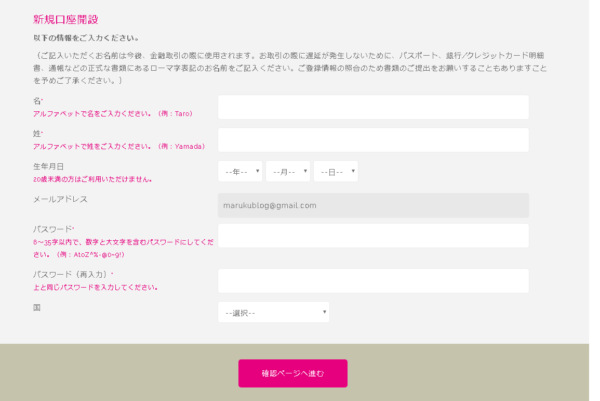
Task: Focus the パスワード input field
Action: [x=373, y=236]
